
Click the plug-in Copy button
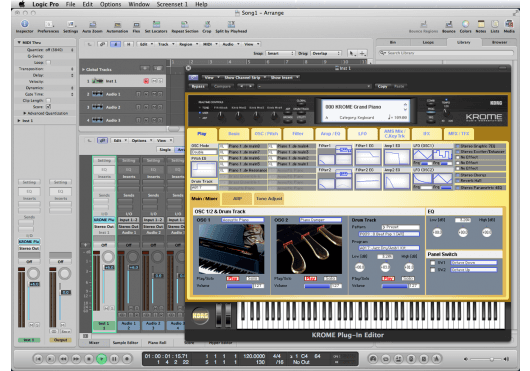coord(382,86)
